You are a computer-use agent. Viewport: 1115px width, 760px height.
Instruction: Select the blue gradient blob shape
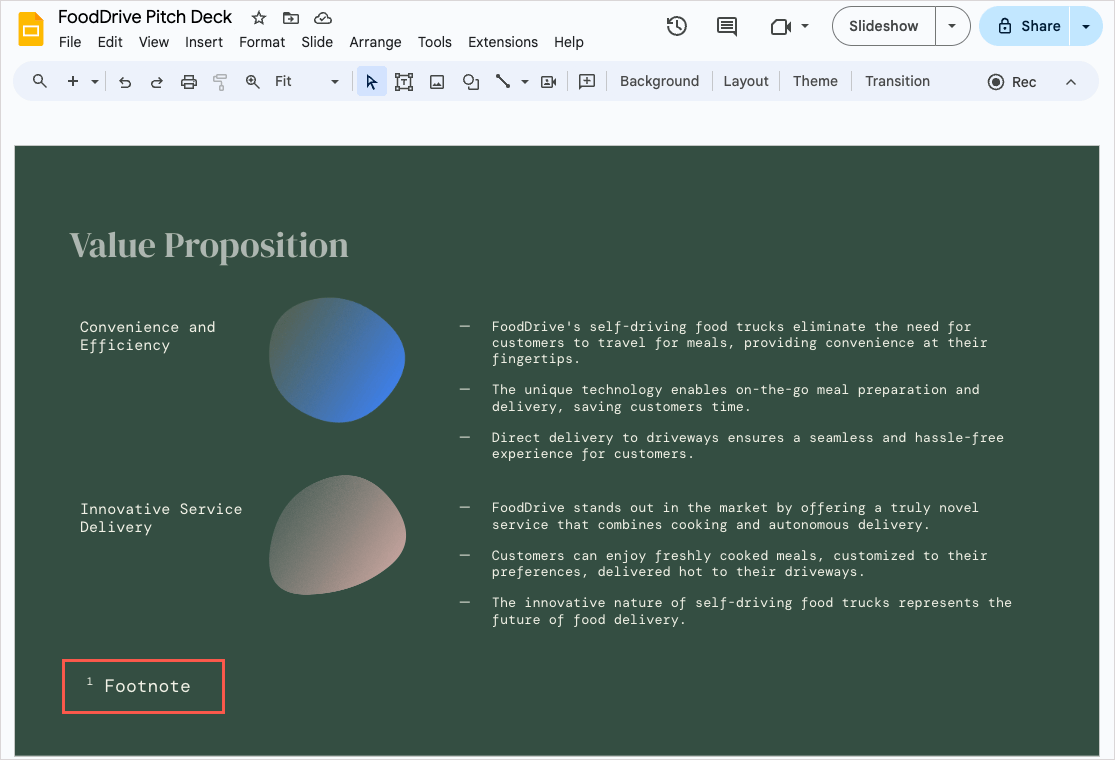[x=337, y=360]
